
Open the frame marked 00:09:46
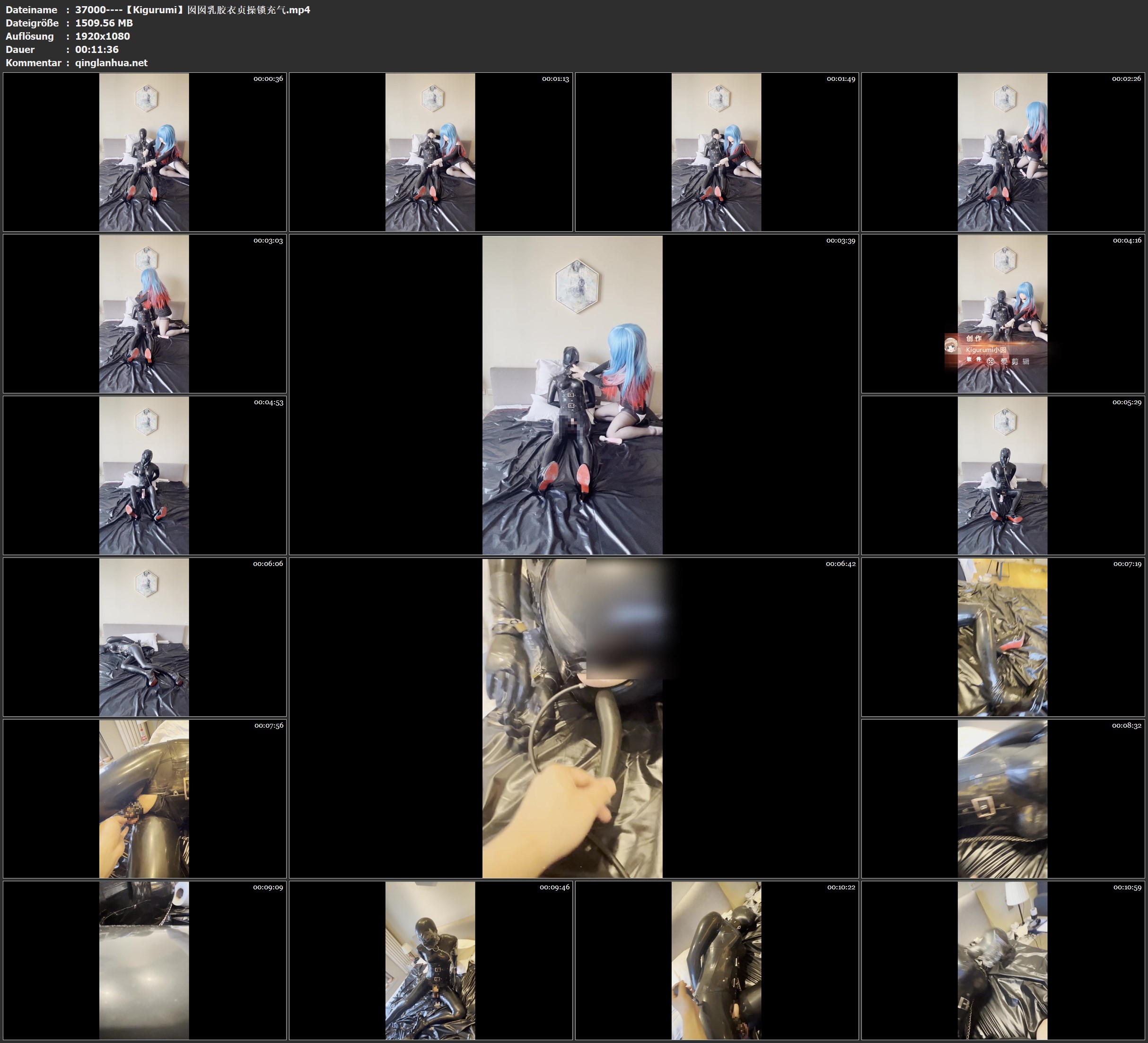[430, 960]
